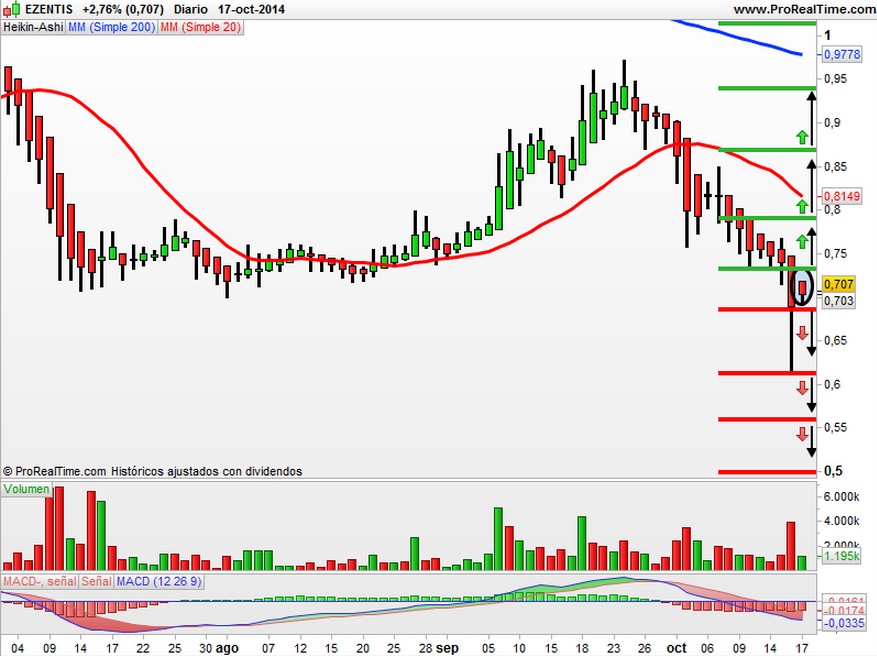This screenshot has height=656, width=877.
Task: Click the 0,703 price label
Action: point(838,300)
